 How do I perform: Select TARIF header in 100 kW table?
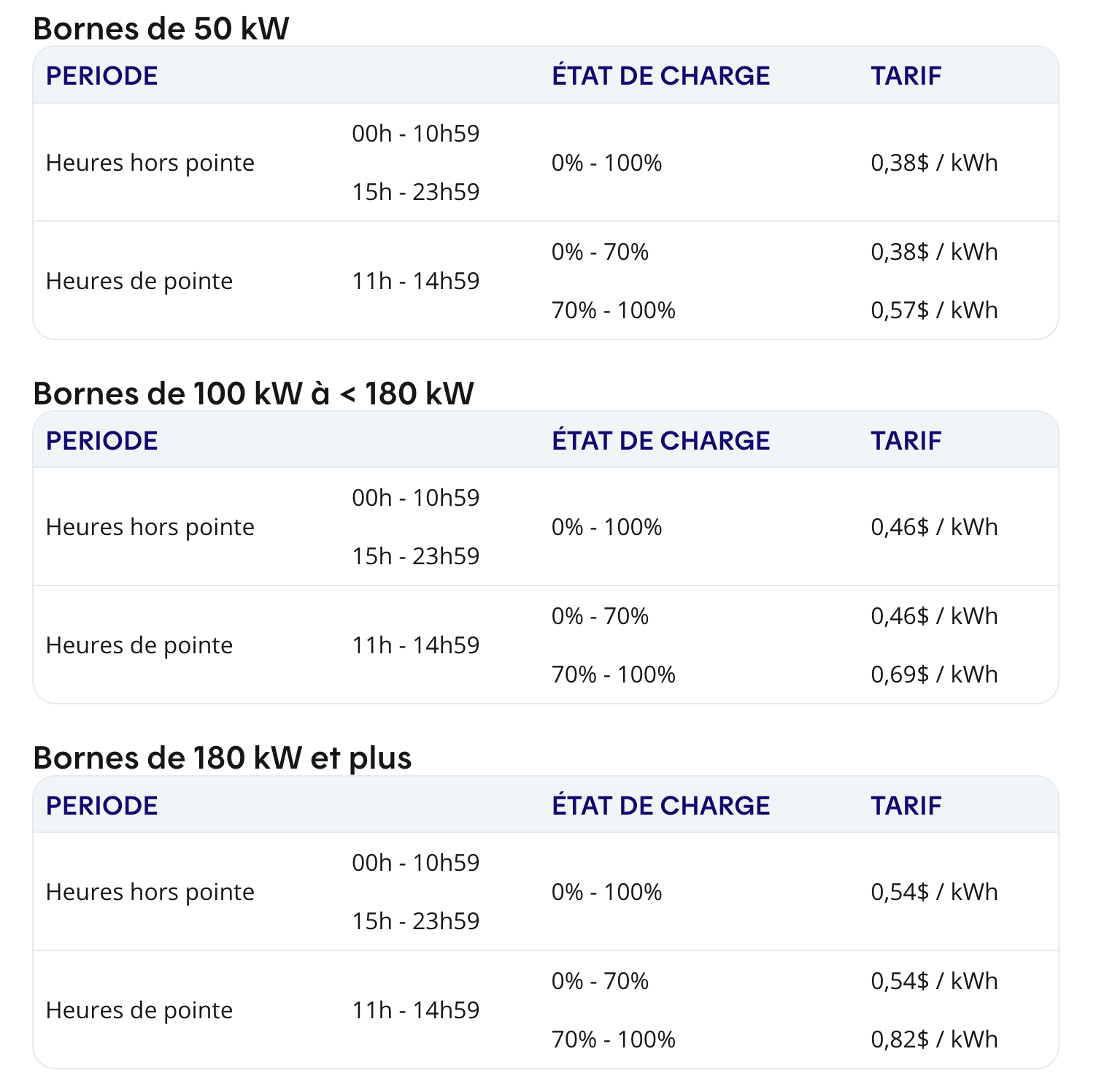(906, 441)
